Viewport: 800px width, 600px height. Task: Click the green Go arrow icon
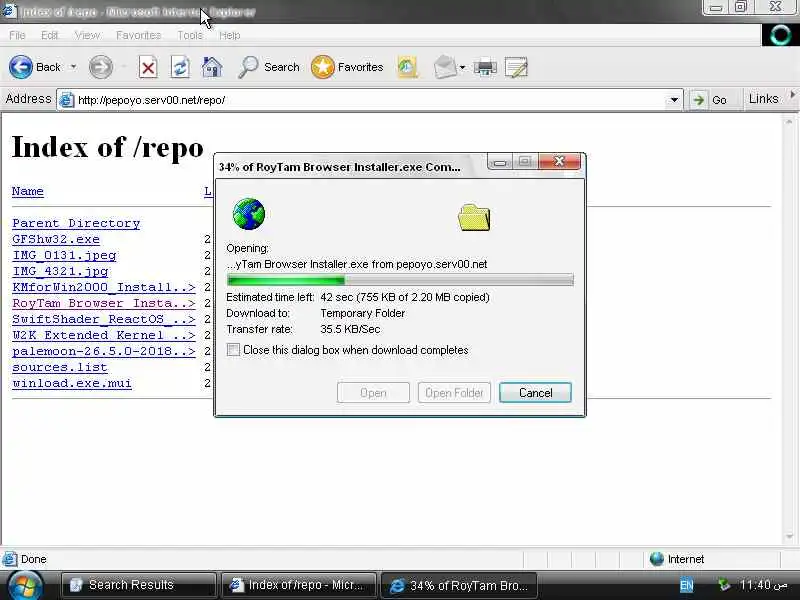point(698,100)
